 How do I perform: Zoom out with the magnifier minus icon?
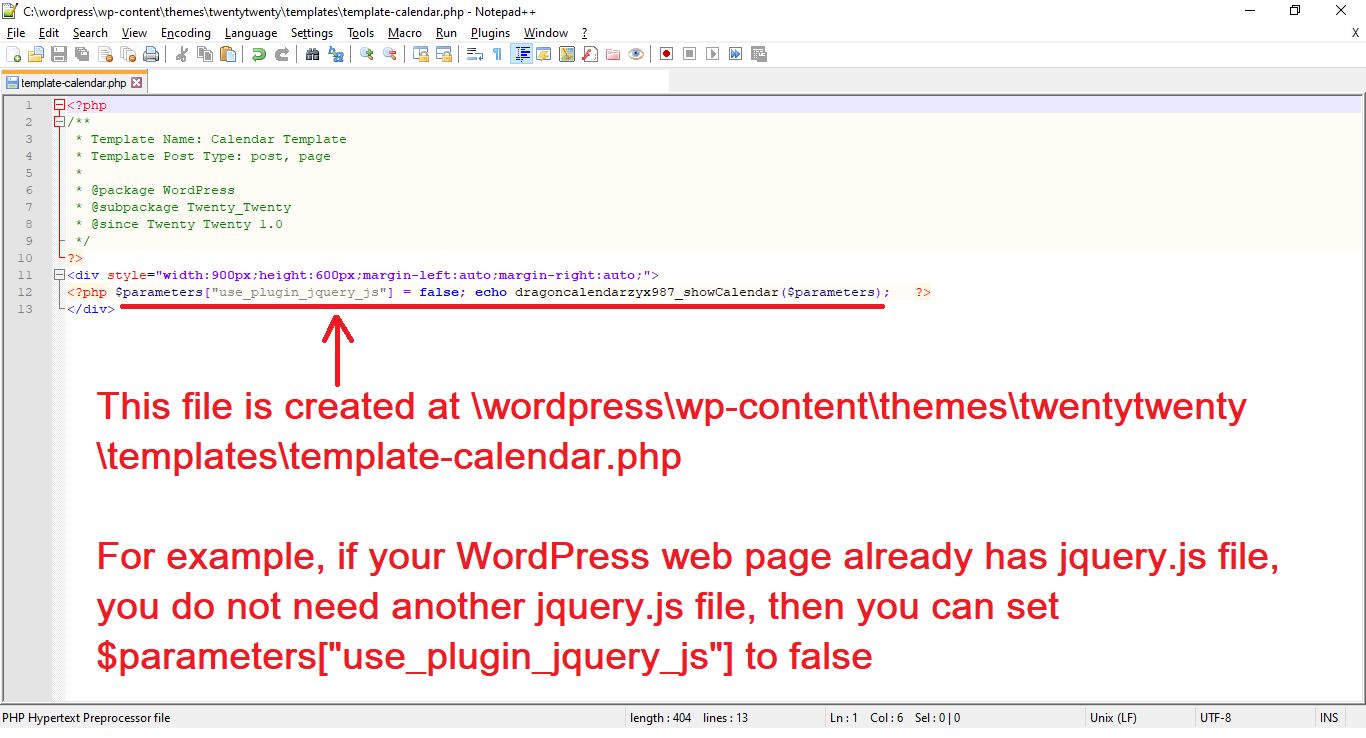(390, 54)
